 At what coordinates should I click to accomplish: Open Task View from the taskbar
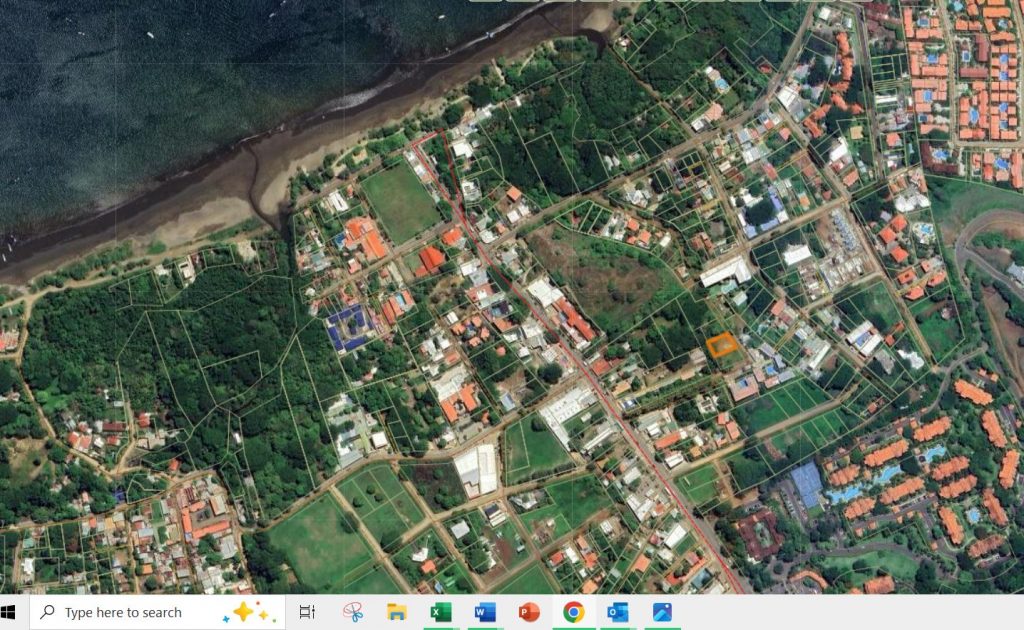[307, 612]
